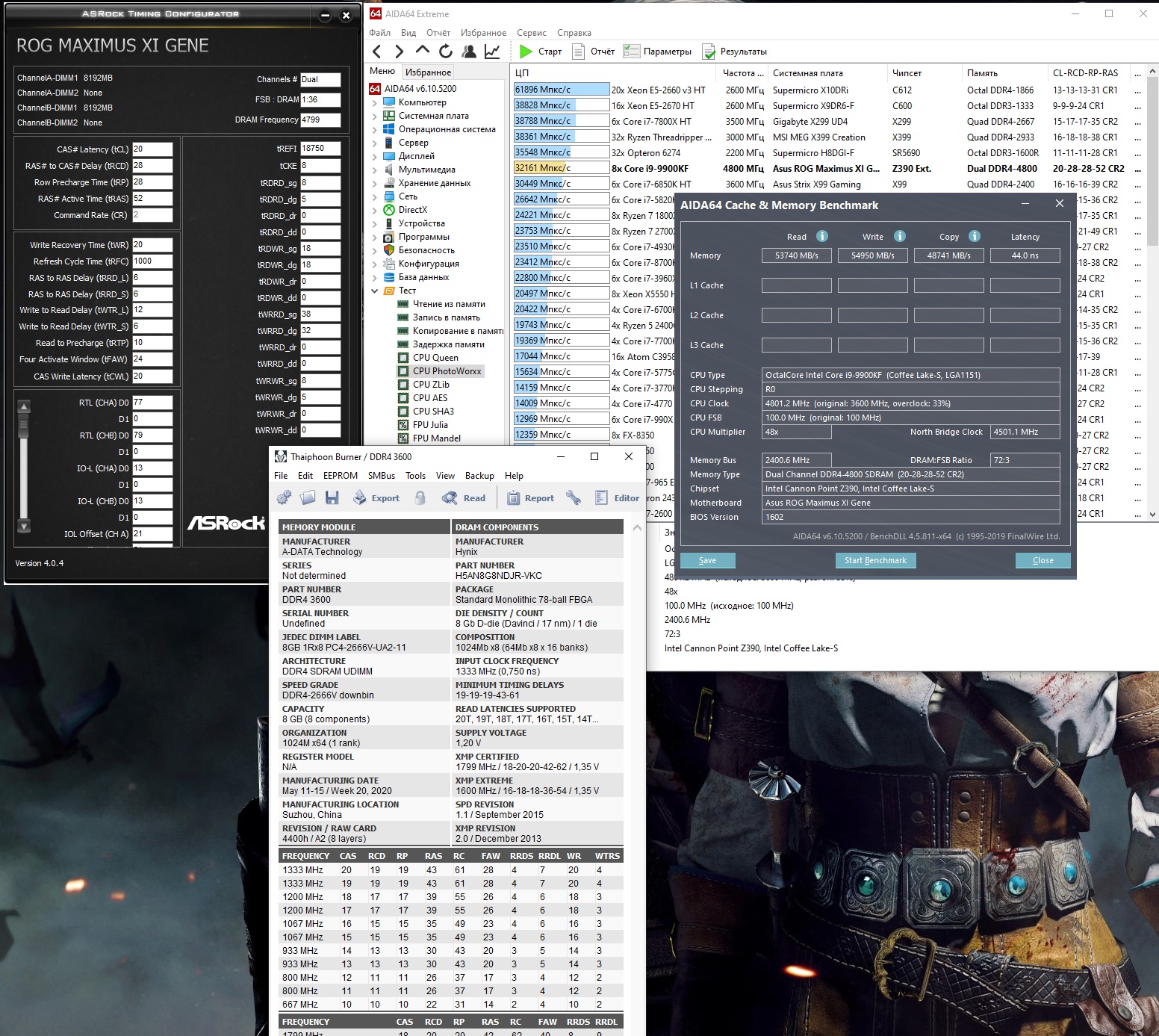The width and height of the screenshot is (1159, 1036).
Task: Click the DRAM Frequency field
Action: coord(320,120)
